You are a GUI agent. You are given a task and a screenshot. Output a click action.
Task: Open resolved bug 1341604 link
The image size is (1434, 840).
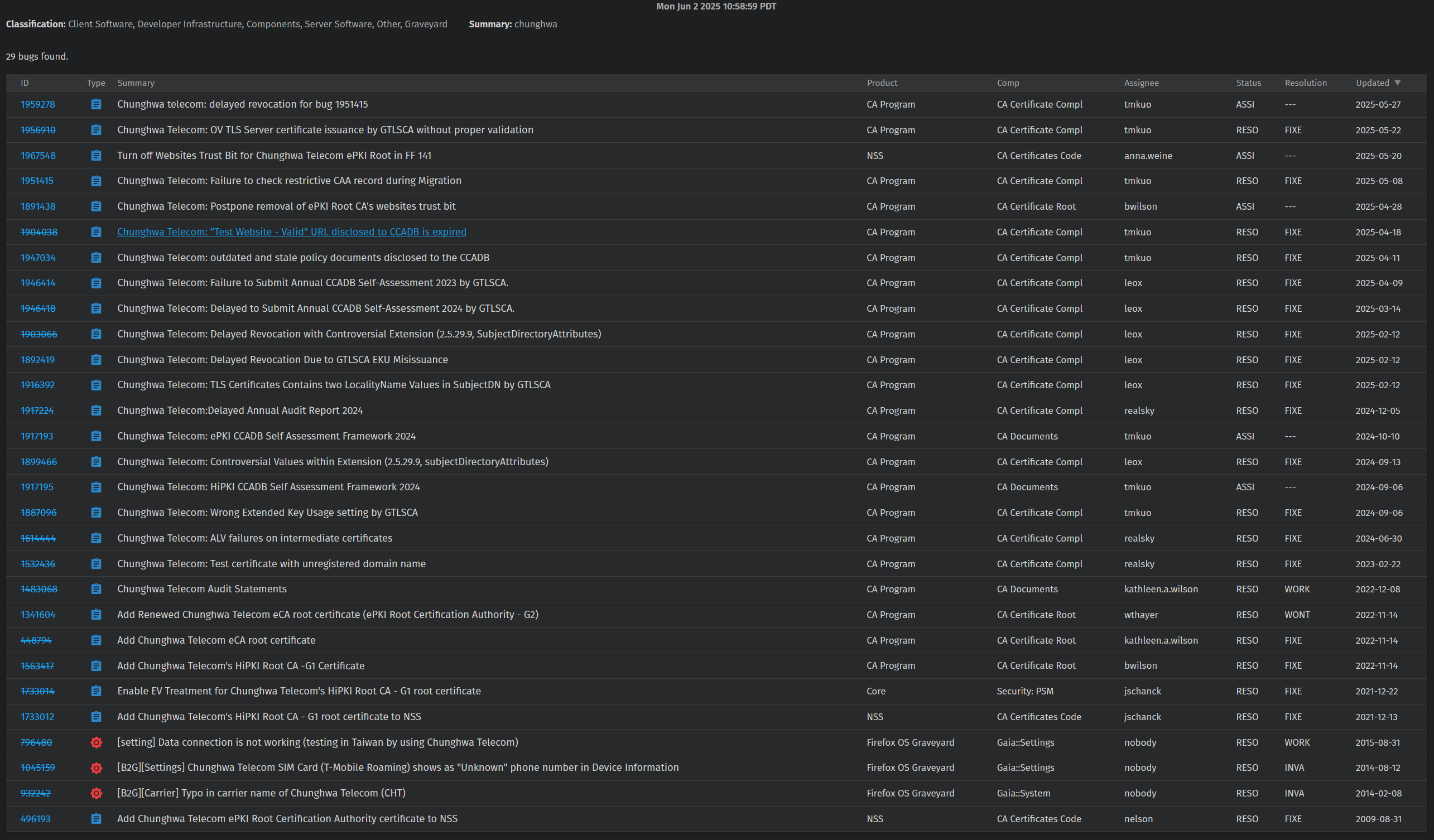38,615
